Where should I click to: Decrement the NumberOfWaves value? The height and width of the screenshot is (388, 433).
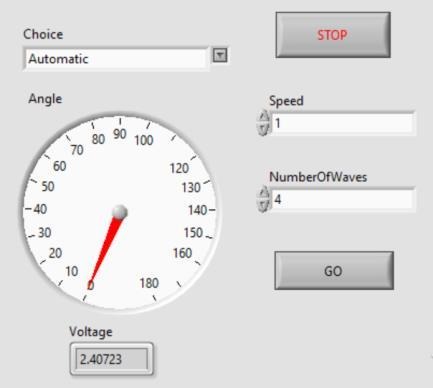coord(263,205)
